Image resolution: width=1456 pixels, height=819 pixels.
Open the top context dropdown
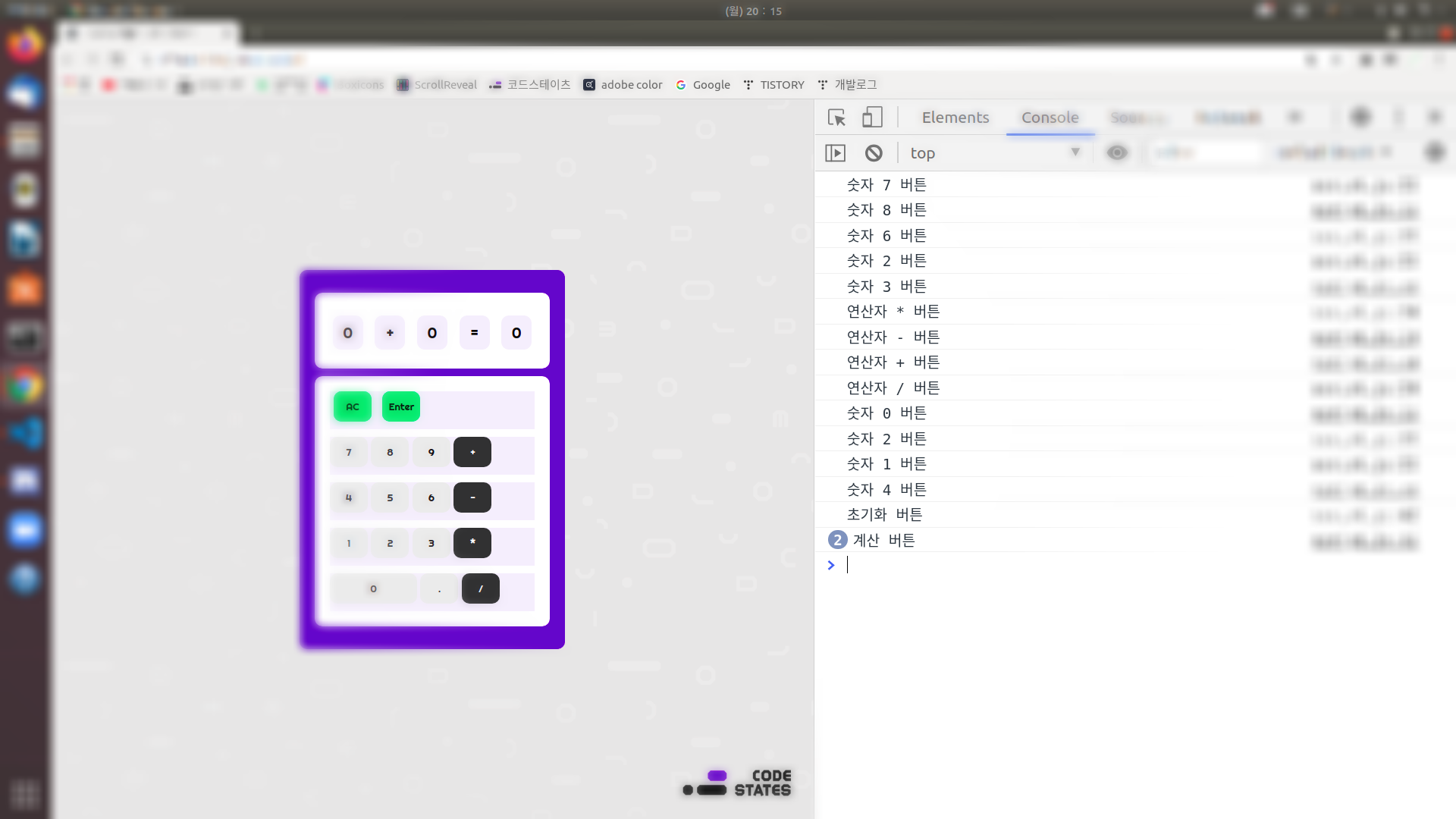994,153
